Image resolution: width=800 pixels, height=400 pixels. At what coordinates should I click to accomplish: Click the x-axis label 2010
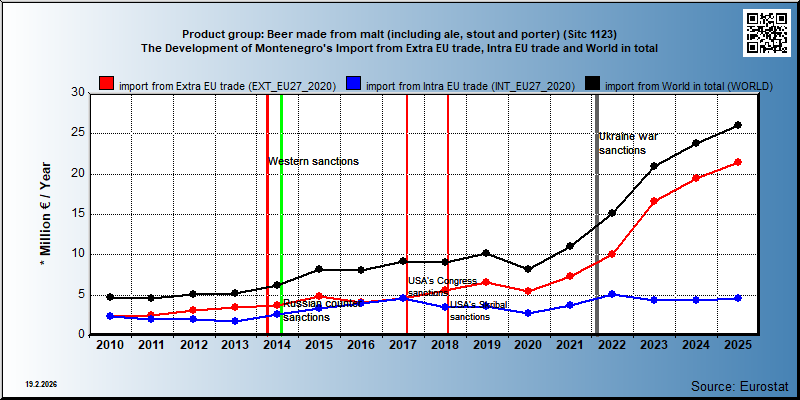tap(110, 345)
